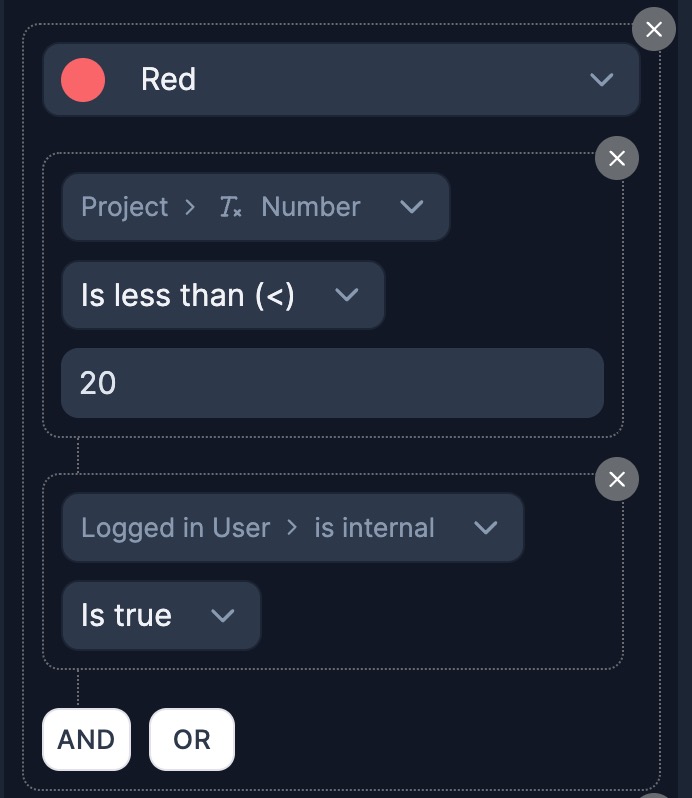Add an OR condition

tap(192, 740)
